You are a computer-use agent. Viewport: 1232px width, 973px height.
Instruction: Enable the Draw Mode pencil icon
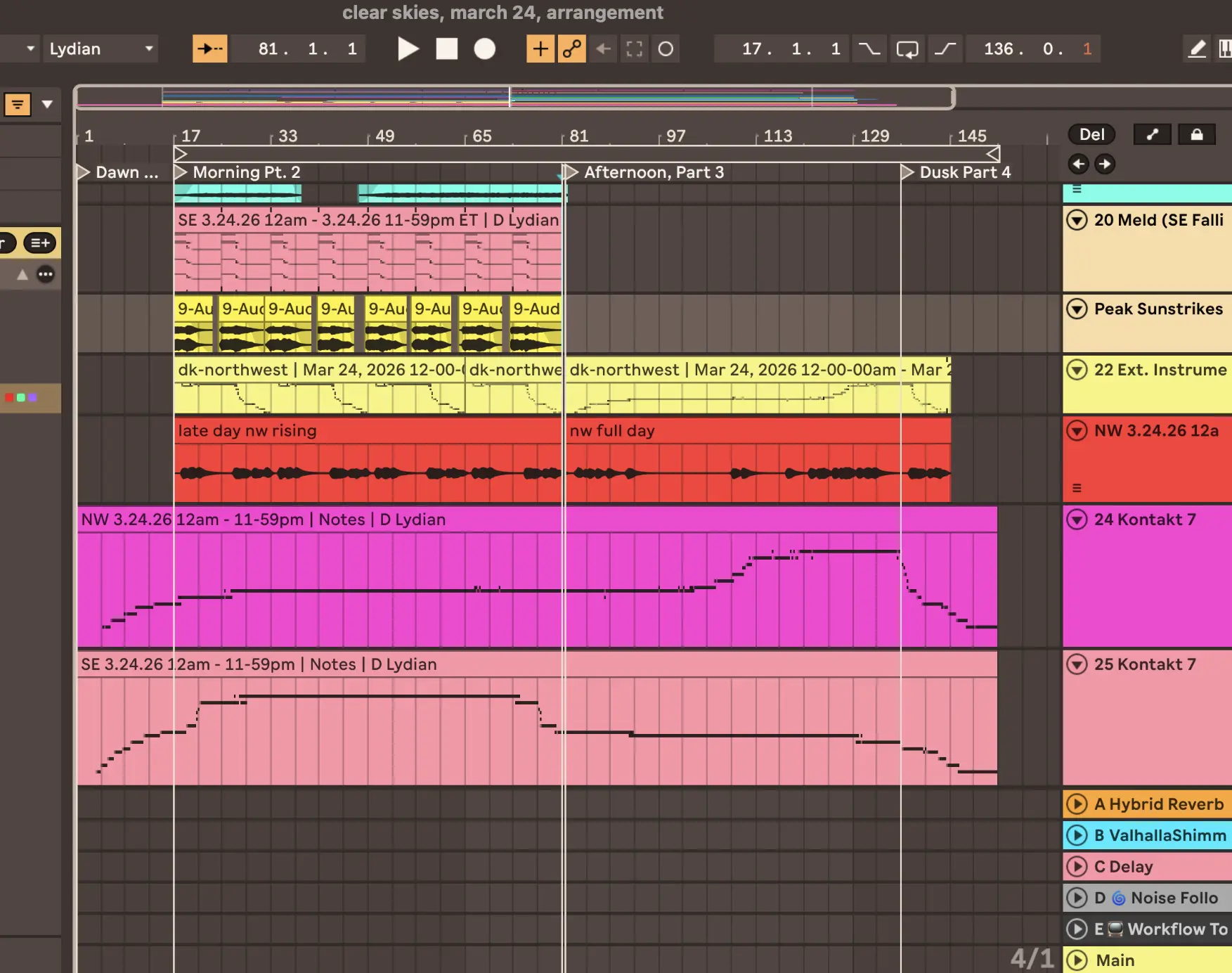click(1196, 49)
